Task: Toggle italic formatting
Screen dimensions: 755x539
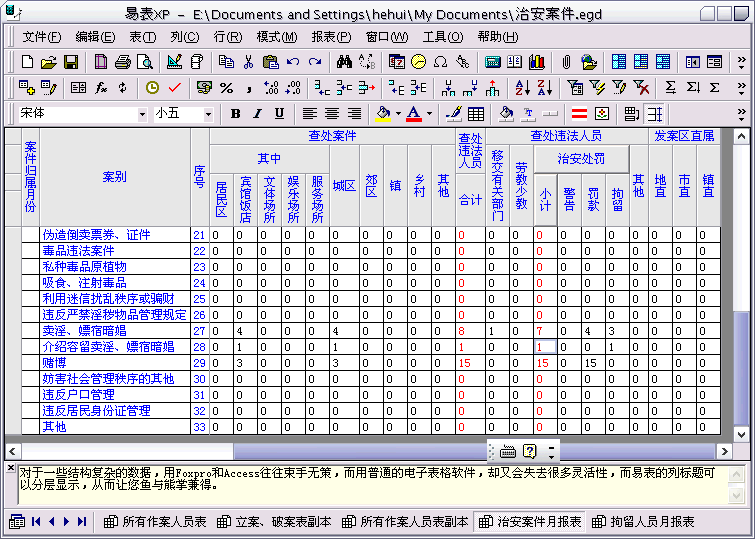Action: pyautogui.click(x=257, y=114)
